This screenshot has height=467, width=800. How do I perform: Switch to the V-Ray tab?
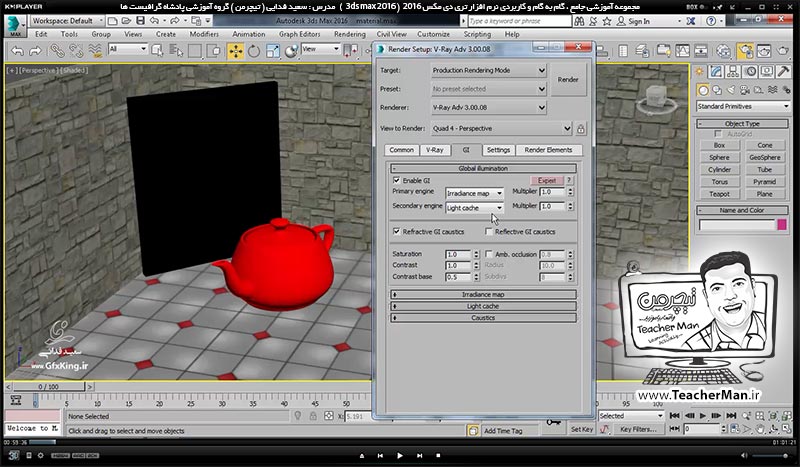pos(435,150)
